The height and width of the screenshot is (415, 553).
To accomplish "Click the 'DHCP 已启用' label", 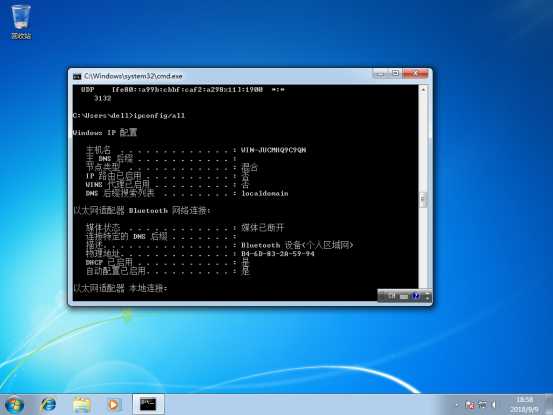I will click(109, 262).
